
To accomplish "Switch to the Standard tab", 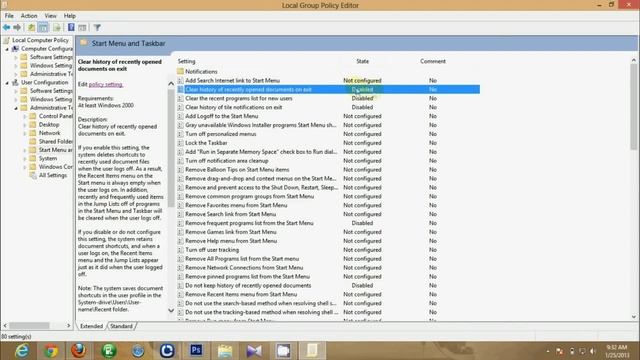I will (x=121, y=326).
